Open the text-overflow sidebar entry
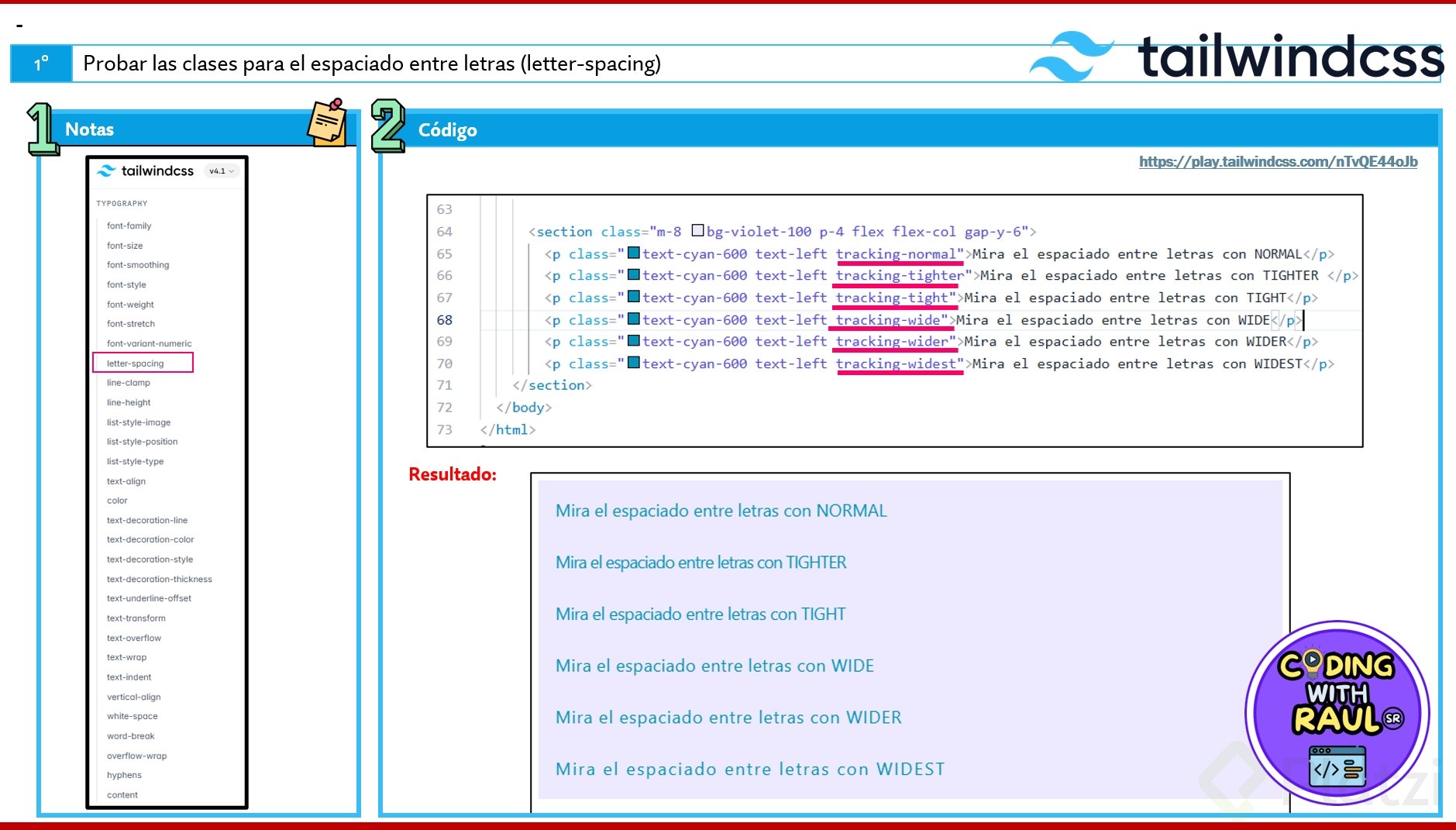Viewport: 1456px width, 830px height. 134,638
